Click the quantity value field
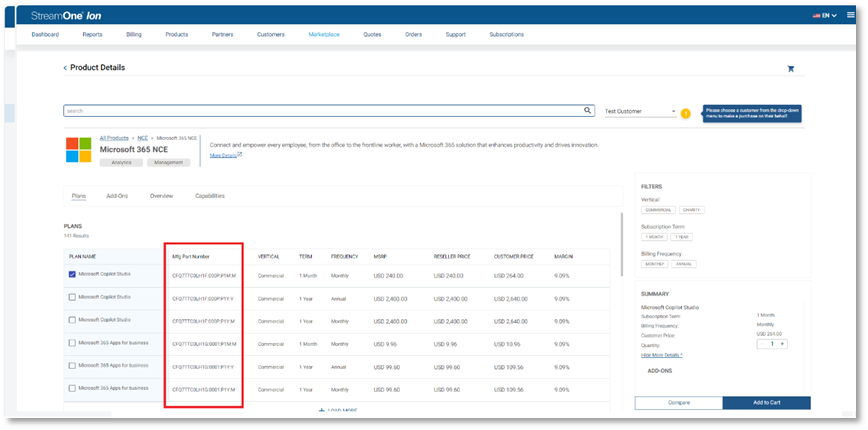868x430 pixels. coord(772,344)
